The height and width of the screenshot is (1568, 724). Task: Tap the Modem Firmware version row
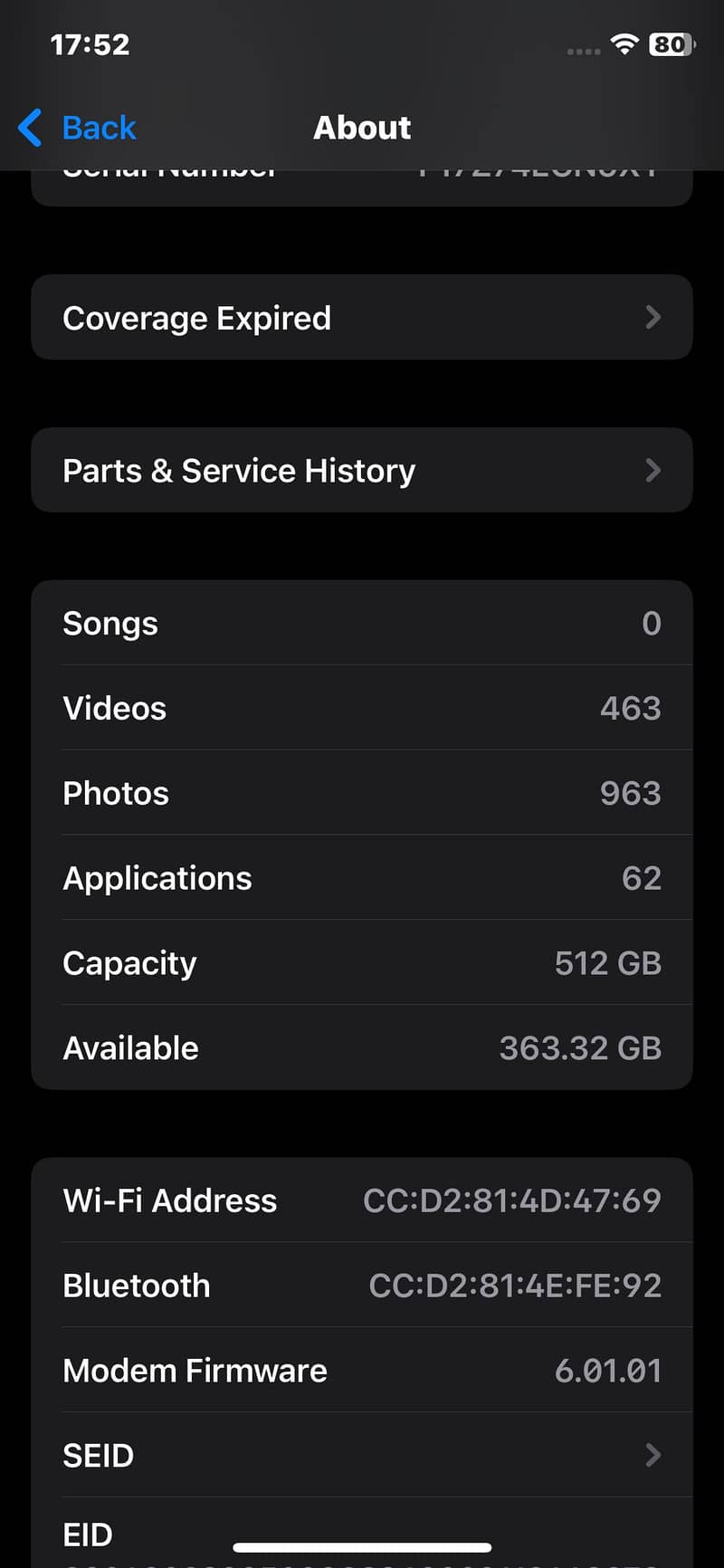pos(362,1371)
